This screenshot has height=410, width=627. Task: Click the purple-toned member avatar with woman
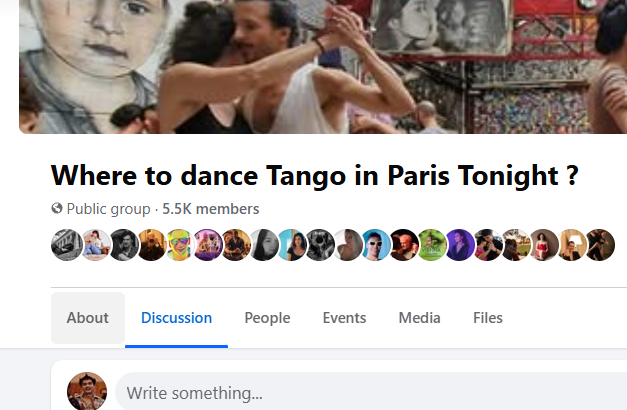[x=460, y=244]
